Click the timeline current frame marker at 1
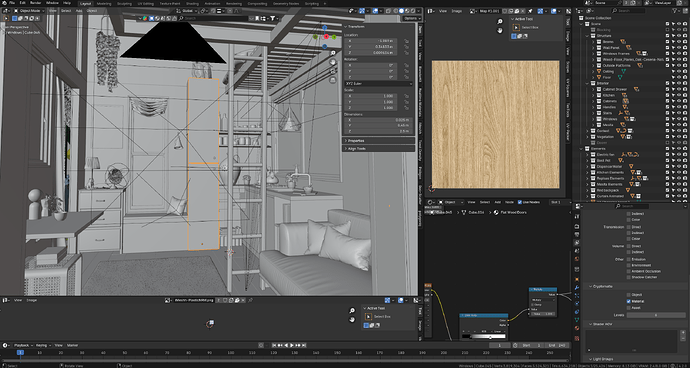 [x=20, y=353]
